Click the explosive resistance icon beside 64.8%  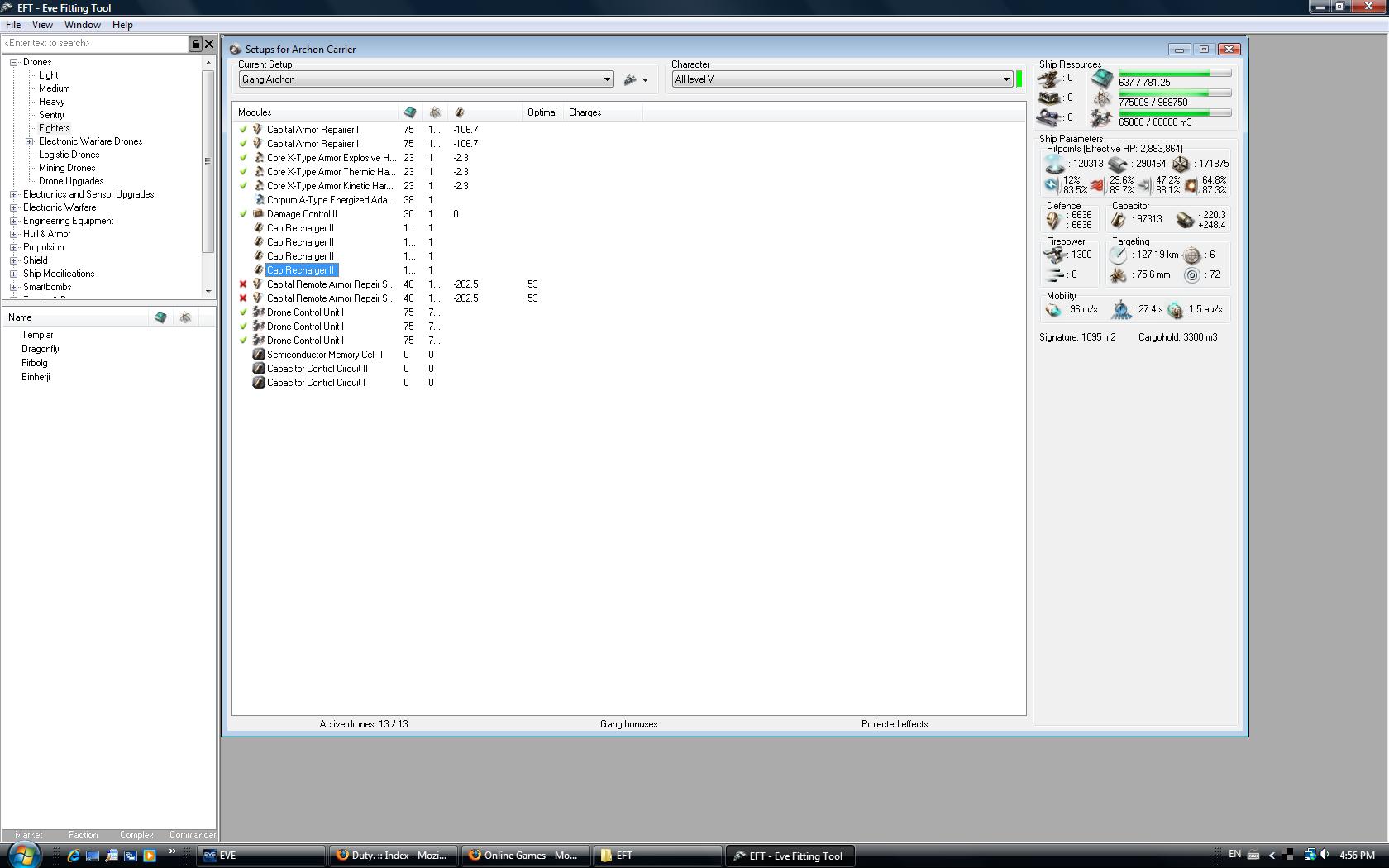[x=1191, y=185]
